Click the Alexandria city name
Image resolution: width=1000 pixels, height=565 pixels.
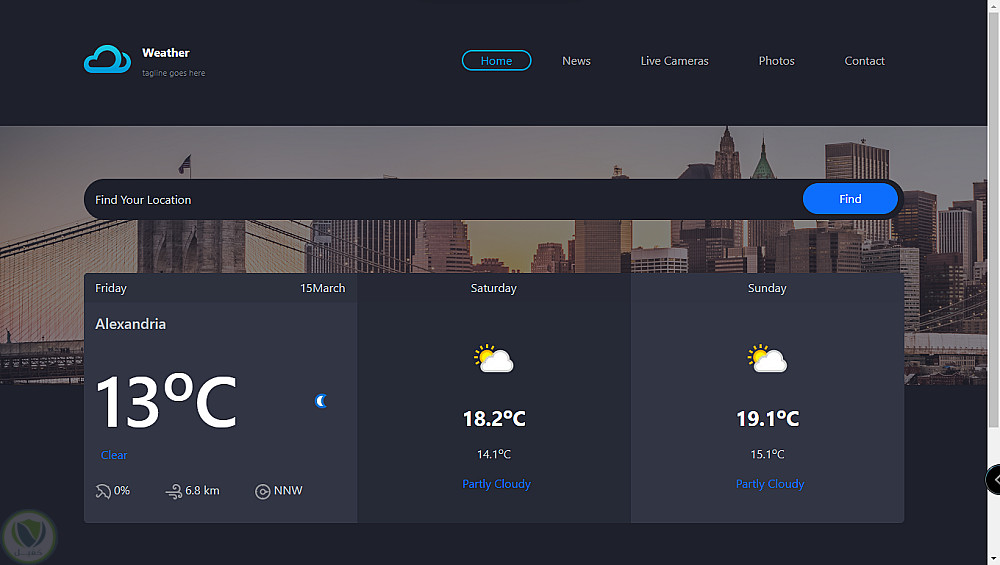pyautogui.click(x=130, y=324)
